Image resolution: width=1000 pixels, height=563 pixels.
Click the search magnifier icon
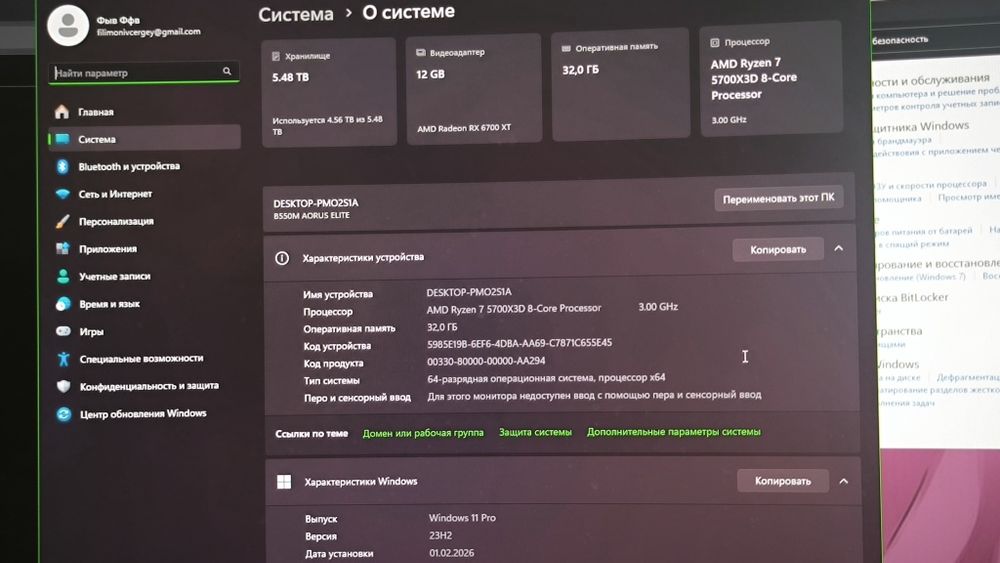coord(227,71)
